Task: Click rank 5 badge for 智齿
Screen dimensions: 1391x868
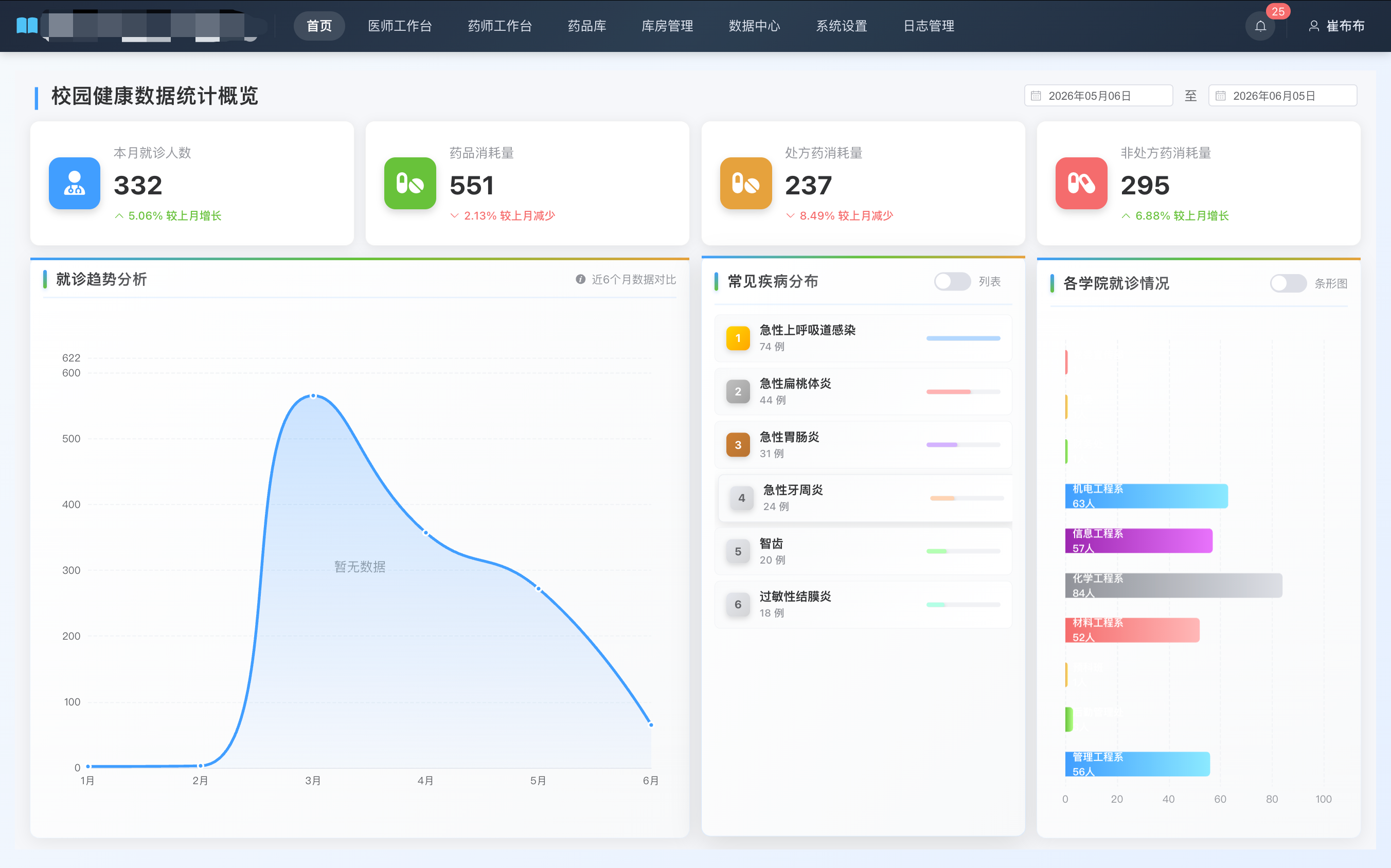Action: [738, 551]
